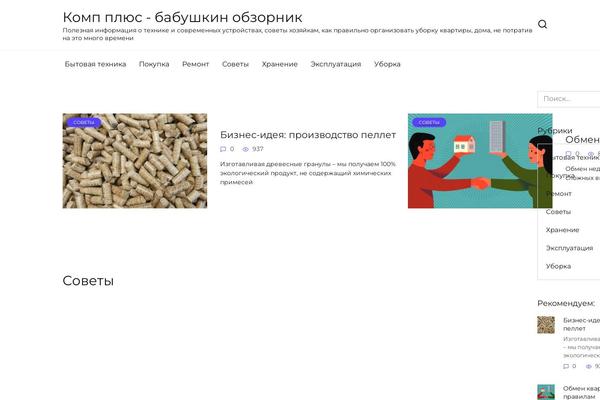The height and width of the screenshot is (400, 600).
Task: Click Советы badge on pellets image
Action: pos(84,122)
